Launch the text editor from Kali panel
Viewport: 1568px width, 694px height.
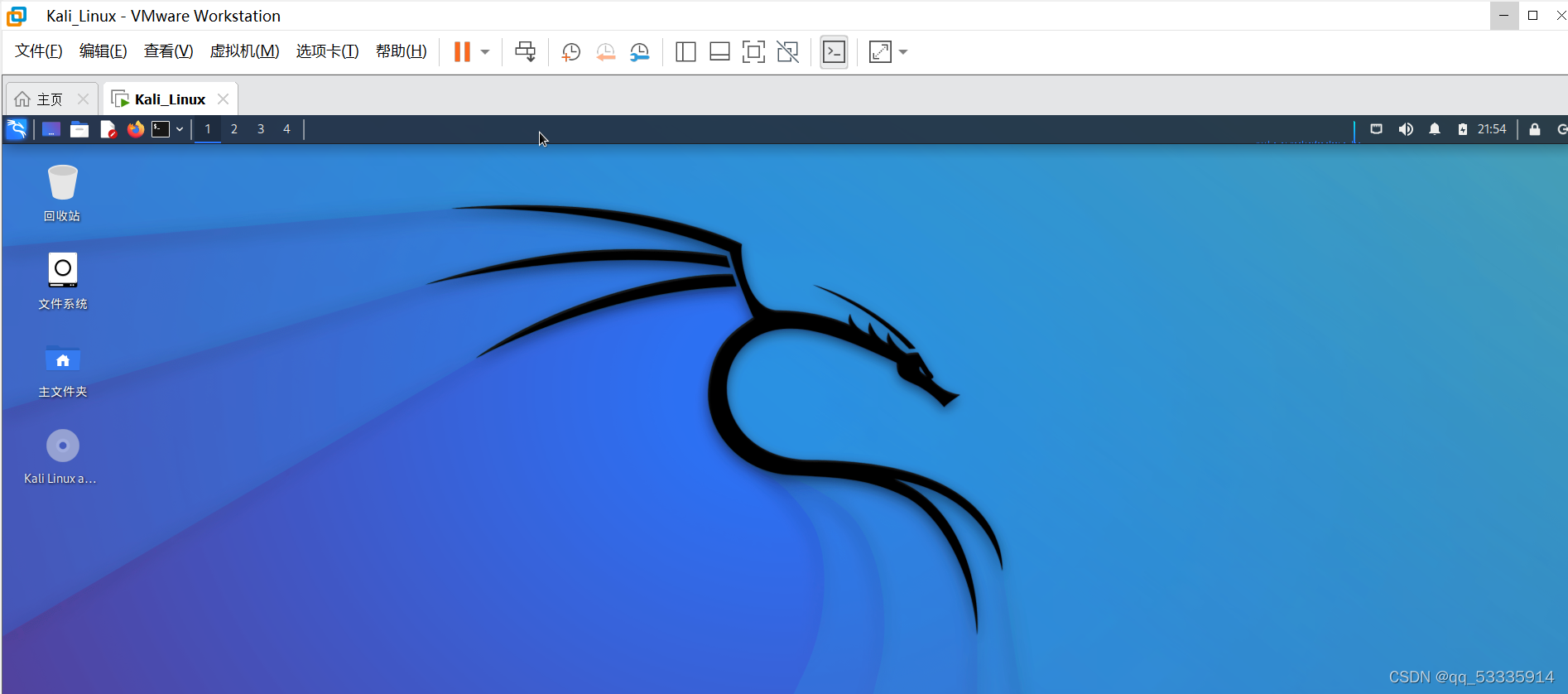point(108,129)
